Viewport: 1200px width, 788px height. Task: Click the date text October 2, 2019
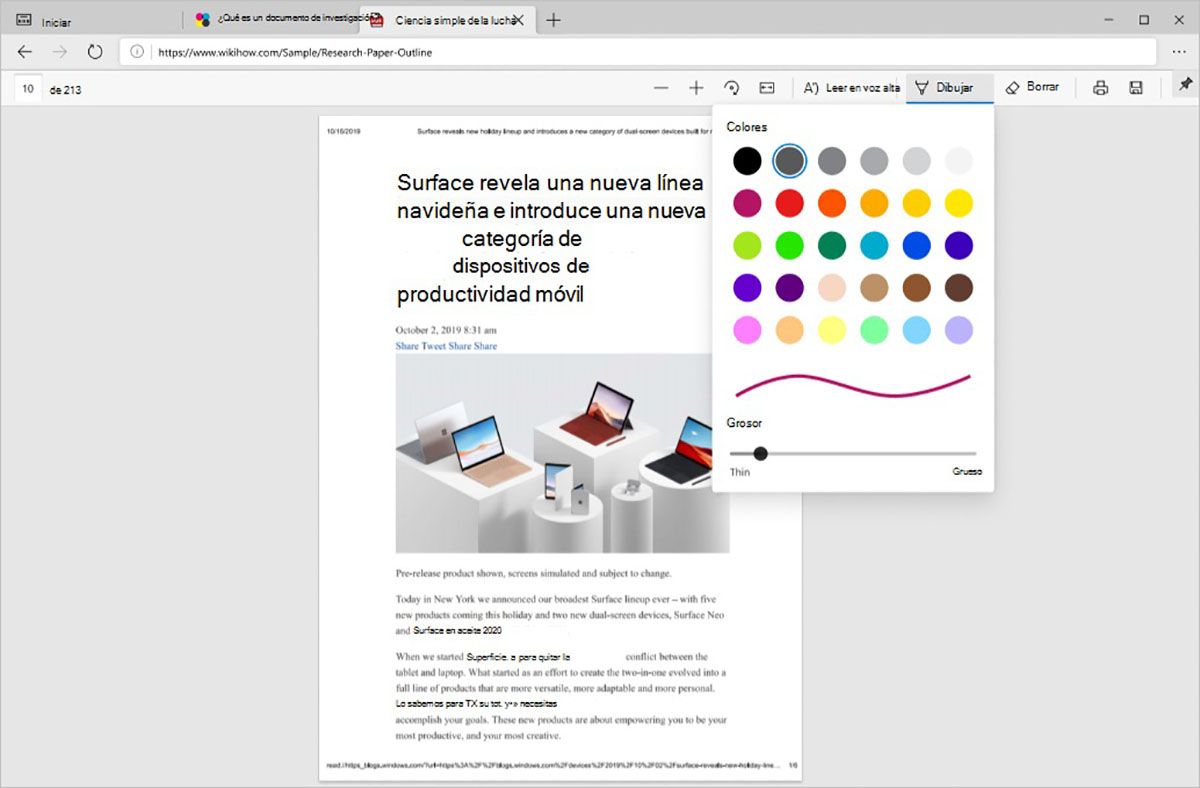(x=446, y=330)
